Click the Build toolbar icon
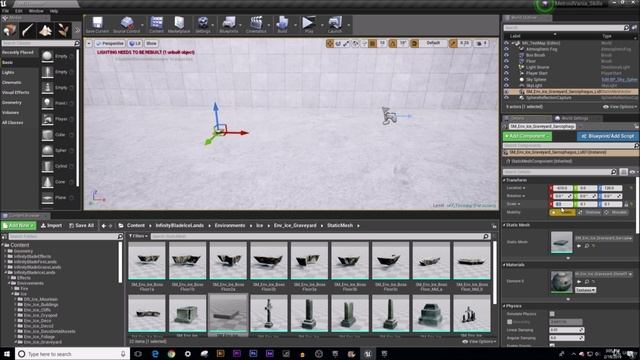This screenshot has width=640, height=360. 282,25
